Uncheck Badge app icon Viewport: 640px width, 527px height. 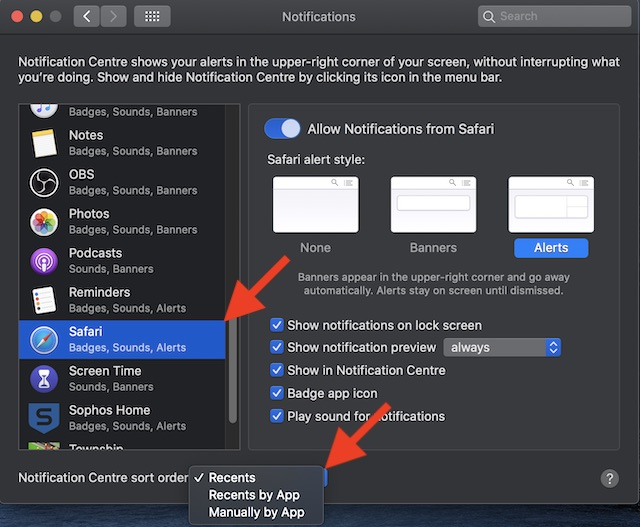277,393
